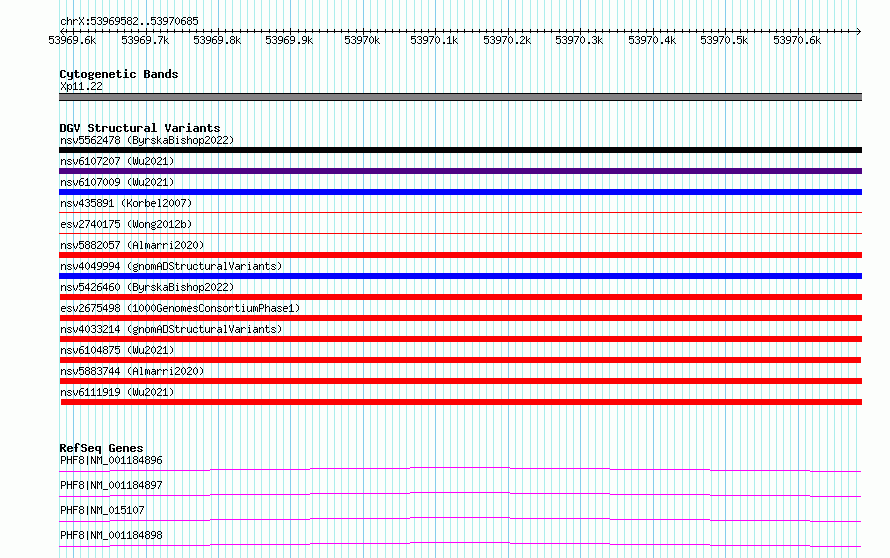Open transcript PHF8|NM_001184898 label
The width and height of the screenshot is (890, 558).
(x=111, y=535)
